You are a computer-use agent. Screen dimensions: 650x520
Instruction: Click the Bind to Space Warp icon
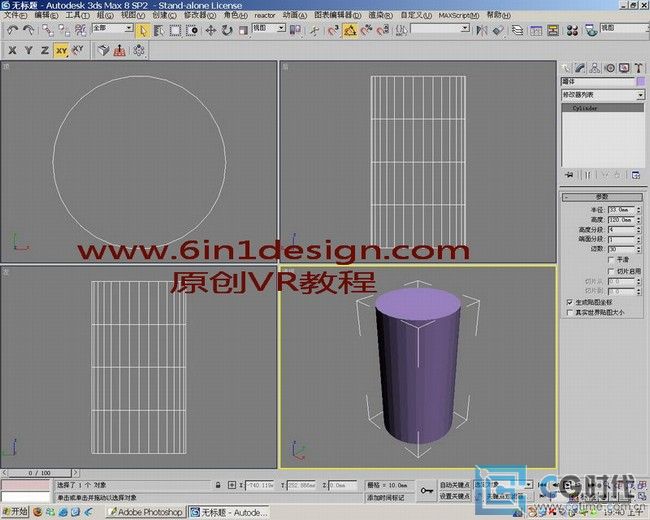[x=80, y=30]
